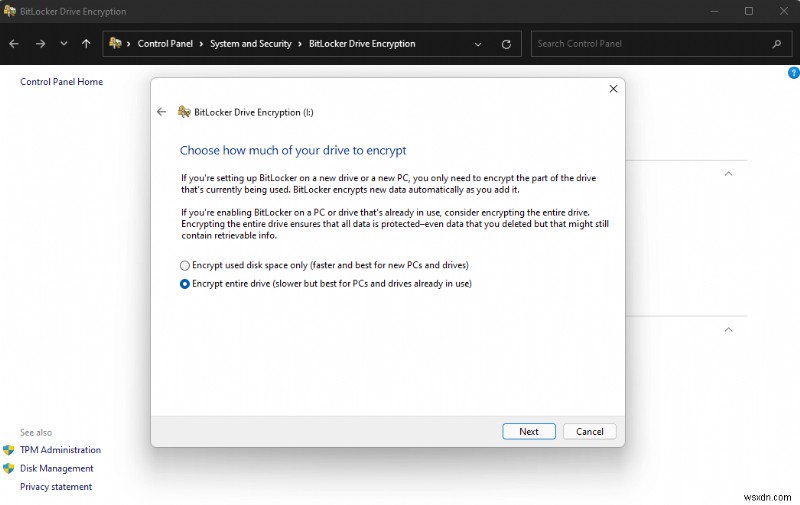Click the BitLocker wizard title icon
Viewport: 800px width, 505px height.
(x=184, y=112)
